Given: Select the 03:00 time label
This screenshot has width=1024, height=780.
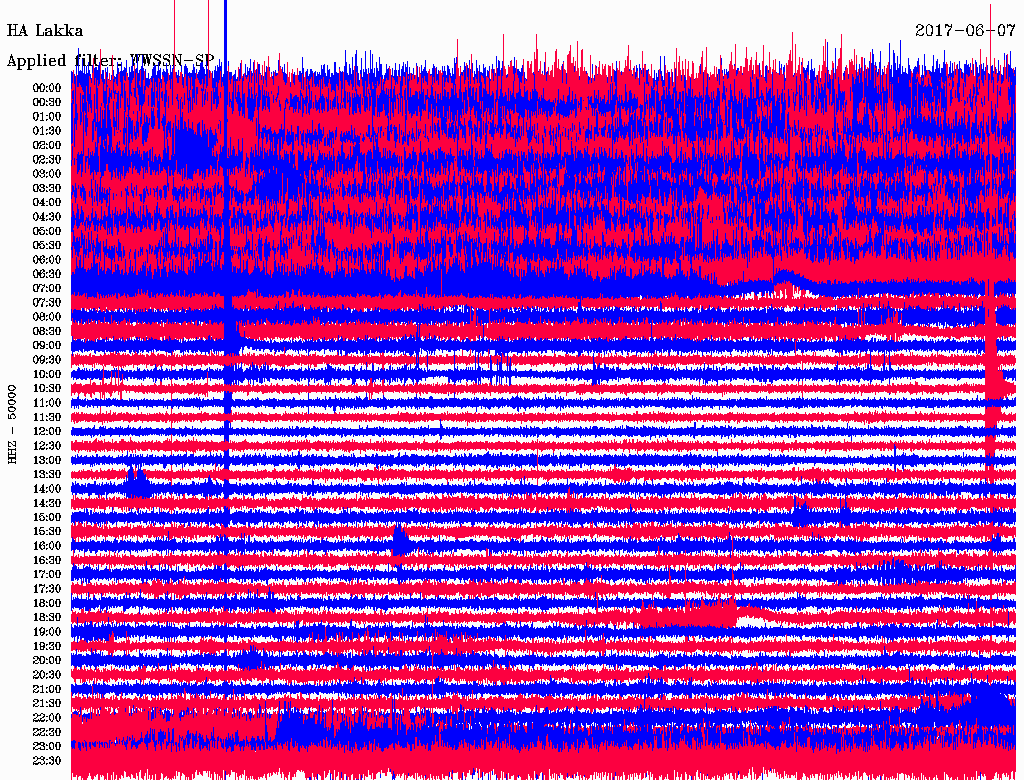Looking at the screenshot, I should click(x=47, y=174).
